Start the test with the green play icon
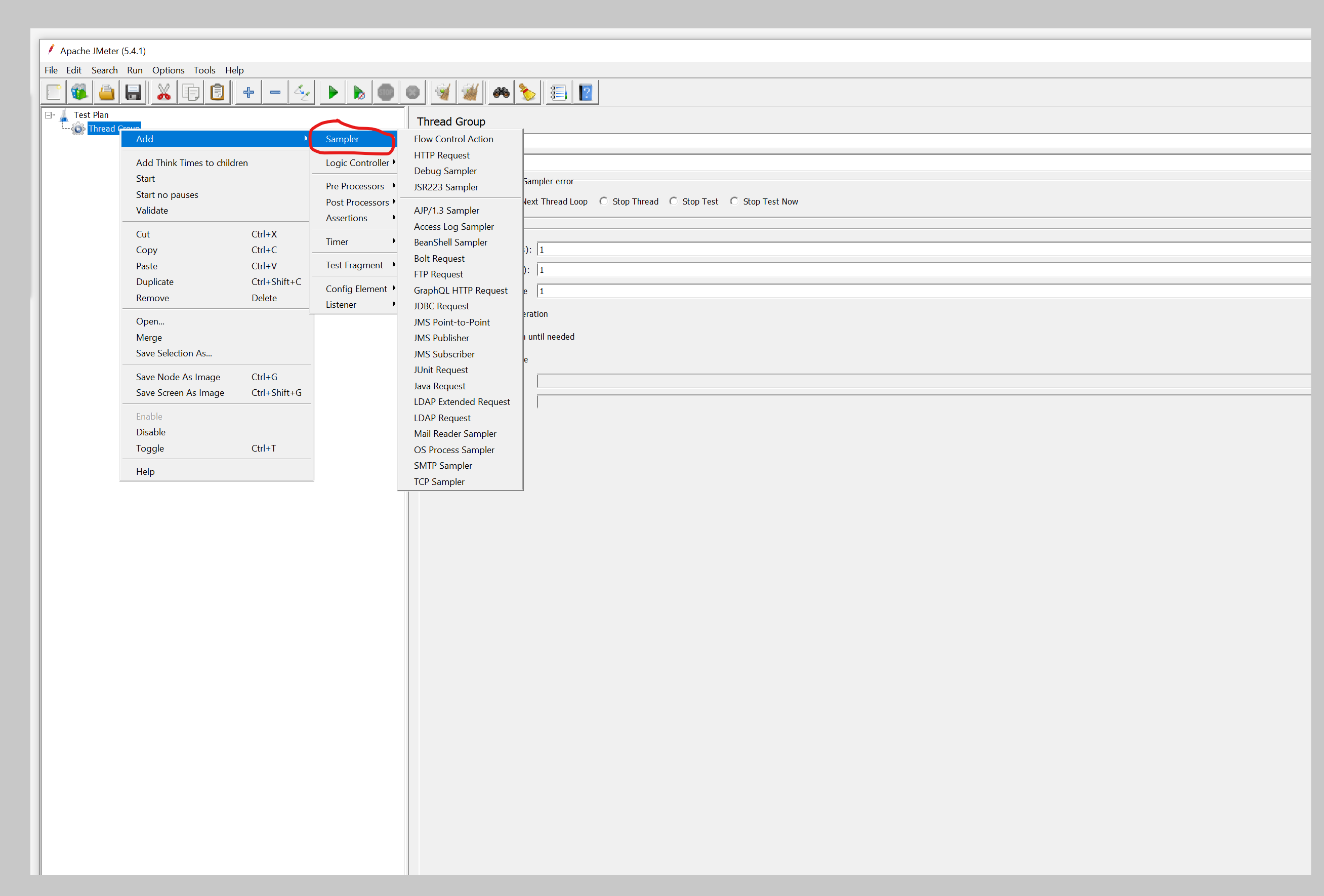This screenshot has width=1324, height=896. click(x=334, y=92)
